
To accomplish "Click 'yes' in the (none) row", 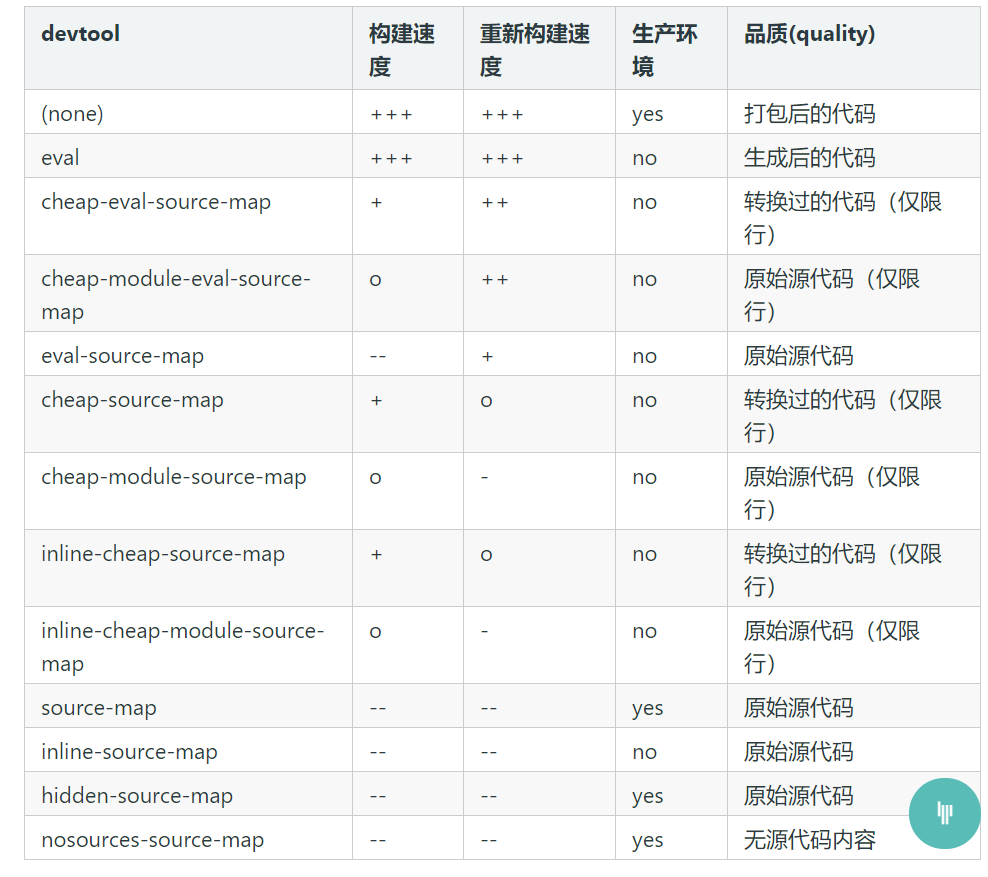I will click(648, 115).
